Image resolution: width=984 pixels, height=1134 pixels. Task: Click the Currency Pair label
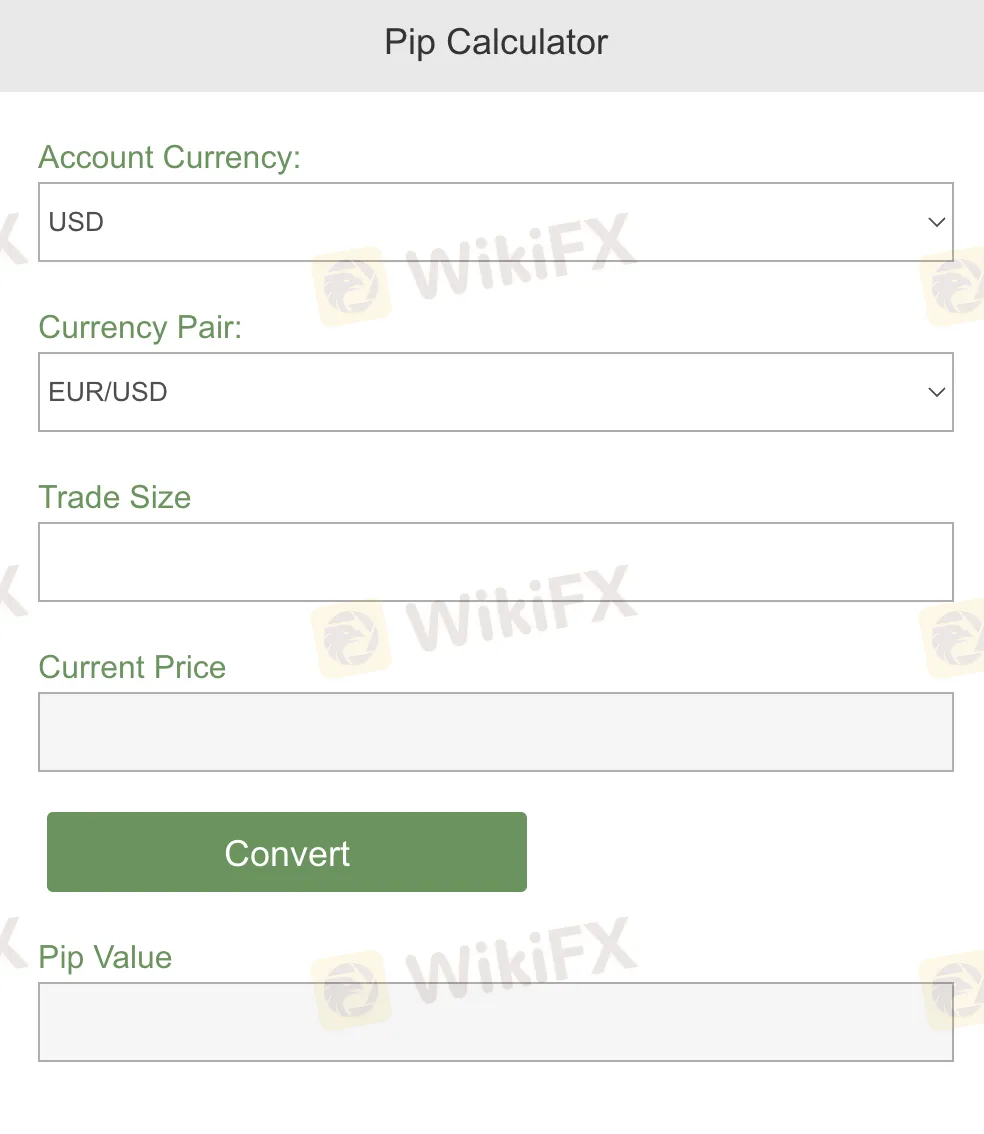(140, 328)
